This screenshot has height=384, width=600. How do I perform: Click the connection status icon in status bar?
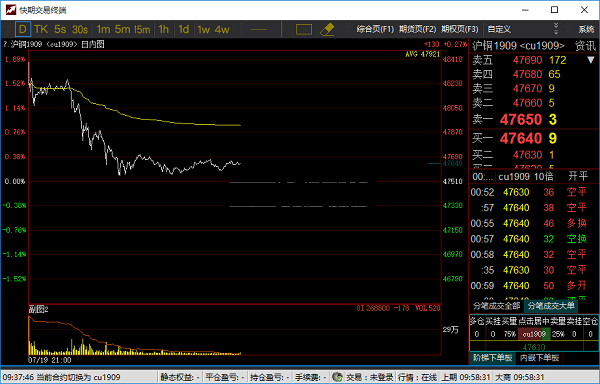(338, 377)
